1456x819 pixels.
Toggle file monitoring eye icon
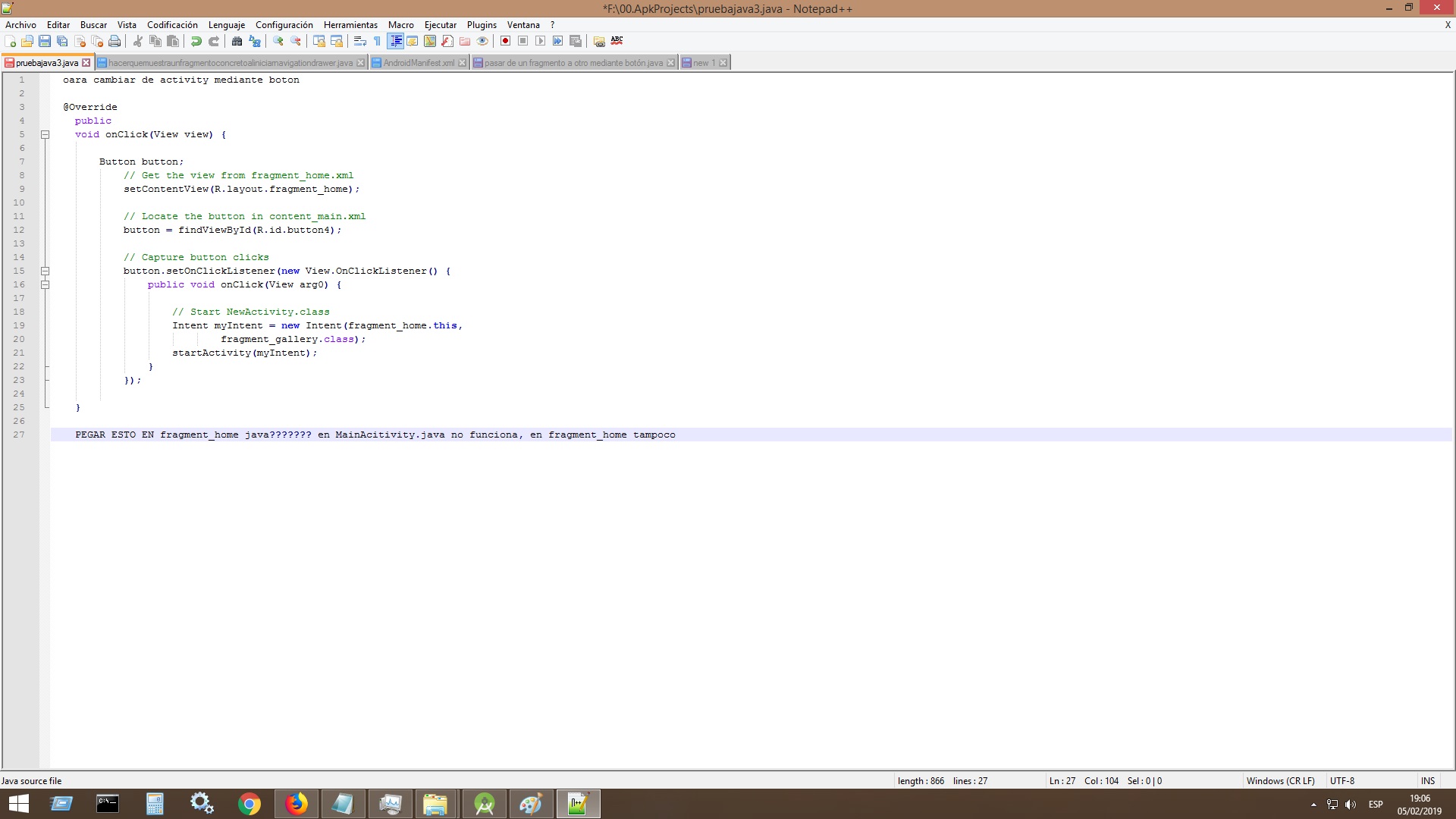pos(482,41)
